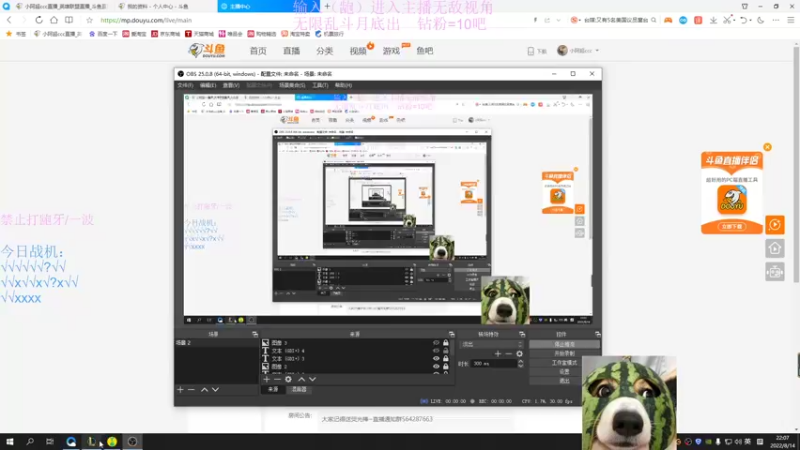Screen dimensions: 800x450
Task: Pop out the OBS sources dock icon
Action: [x=451, y=334]
